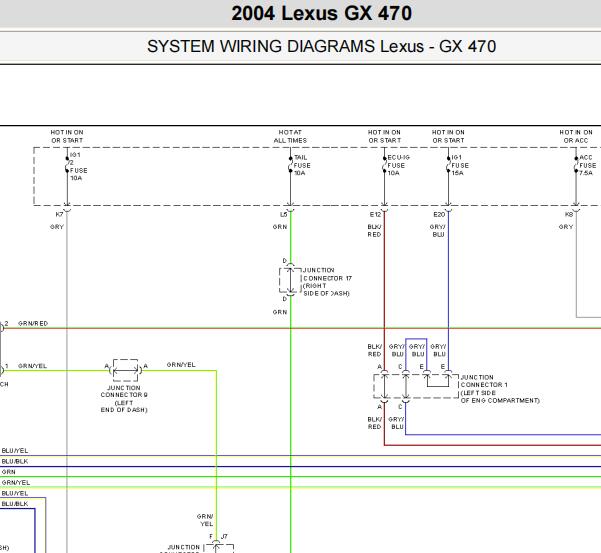This screenshot has width=601, height=553.
Task: Select the "TAIL FUSE 10A" label
Action: 302,165
